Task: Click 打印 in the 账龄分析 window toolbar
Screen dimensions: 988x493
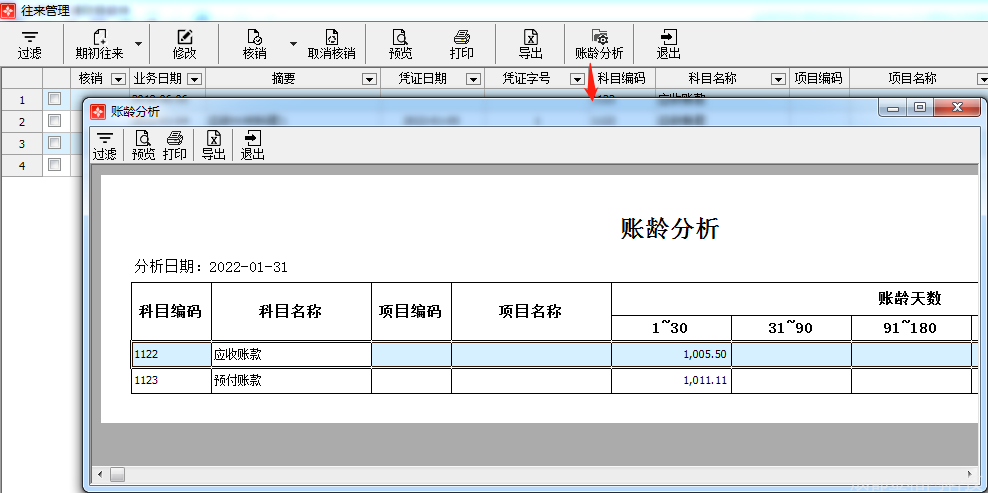Action: pos(175,145)
